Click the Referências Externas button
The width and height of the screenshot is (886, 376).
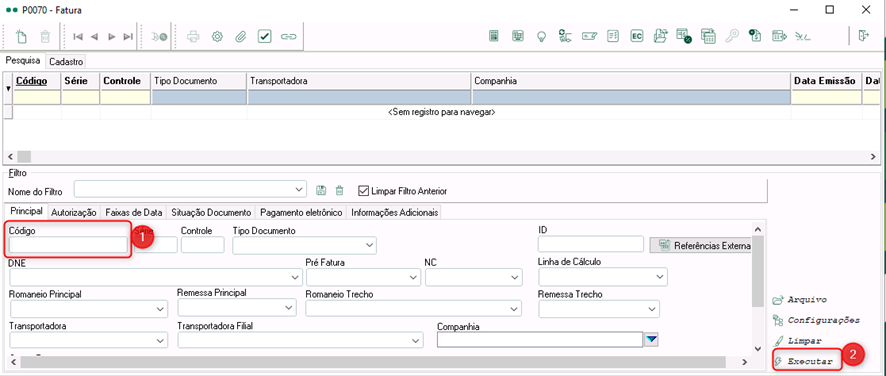point(700,245)
